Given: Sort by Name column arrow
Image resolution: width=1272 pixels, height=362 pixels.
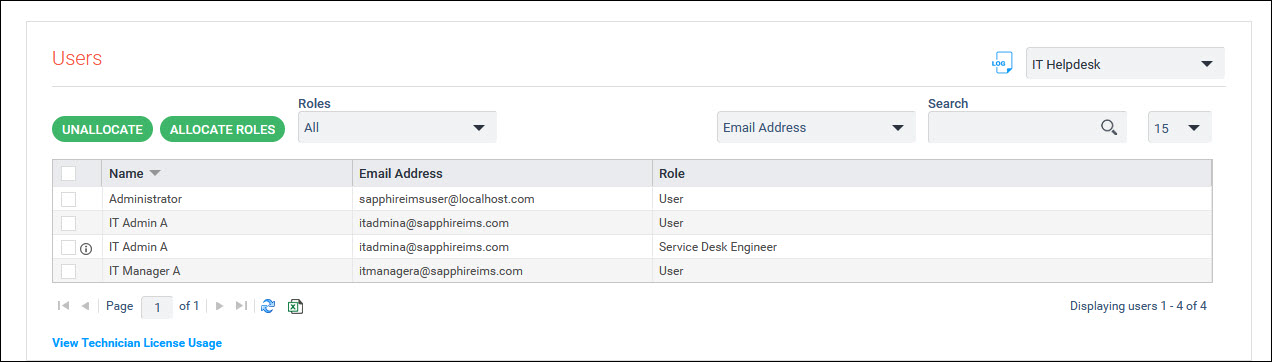Looking at the screenshot, I should click(x=155, y=174).
